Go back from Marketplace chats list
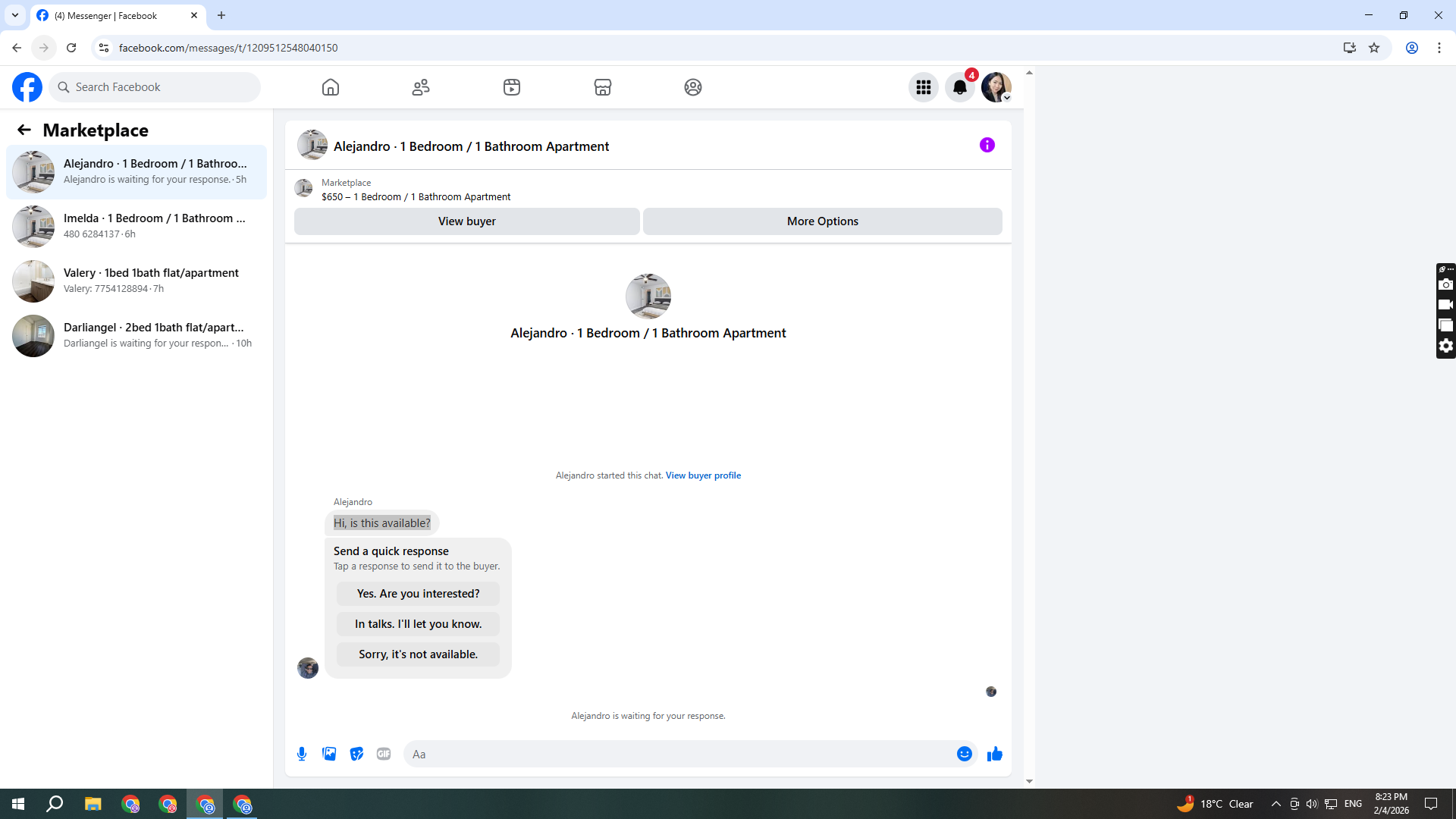 pyautogui.click(x=24, y=130)
